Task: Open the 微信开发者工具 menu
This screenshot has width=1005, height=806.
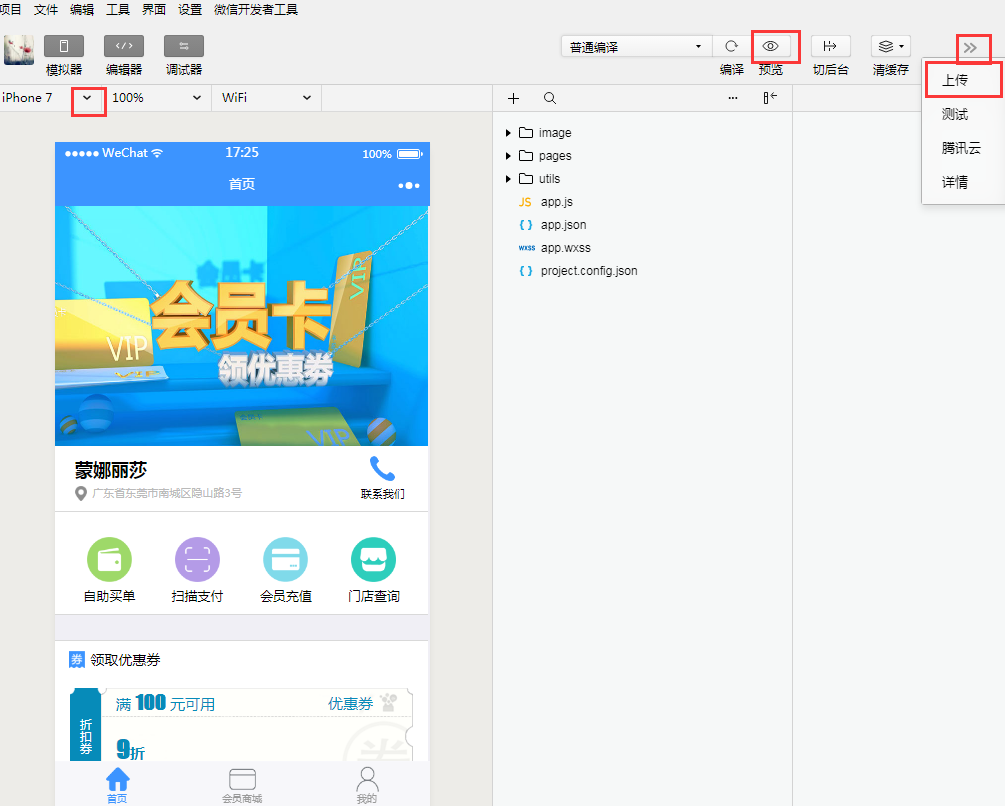Action: coord(256,10)
